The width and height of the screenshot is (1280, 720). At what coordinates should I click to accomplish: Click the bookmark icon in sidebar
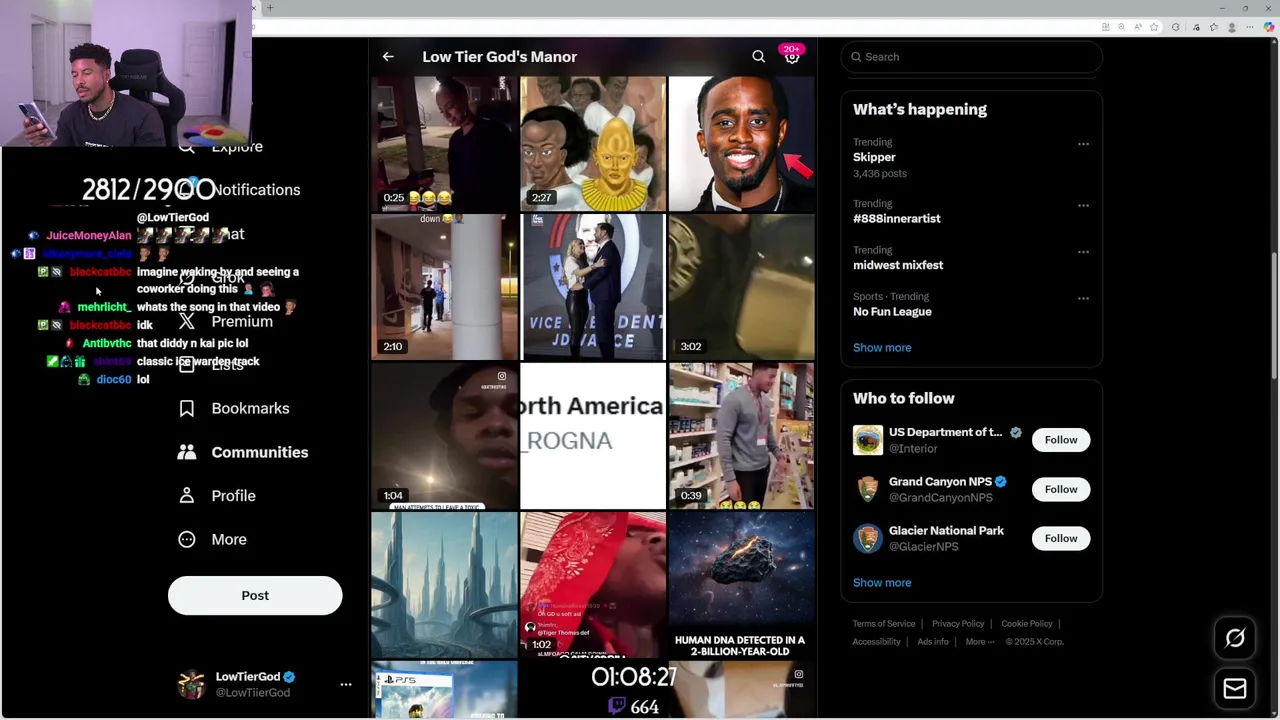coord(187,408)
